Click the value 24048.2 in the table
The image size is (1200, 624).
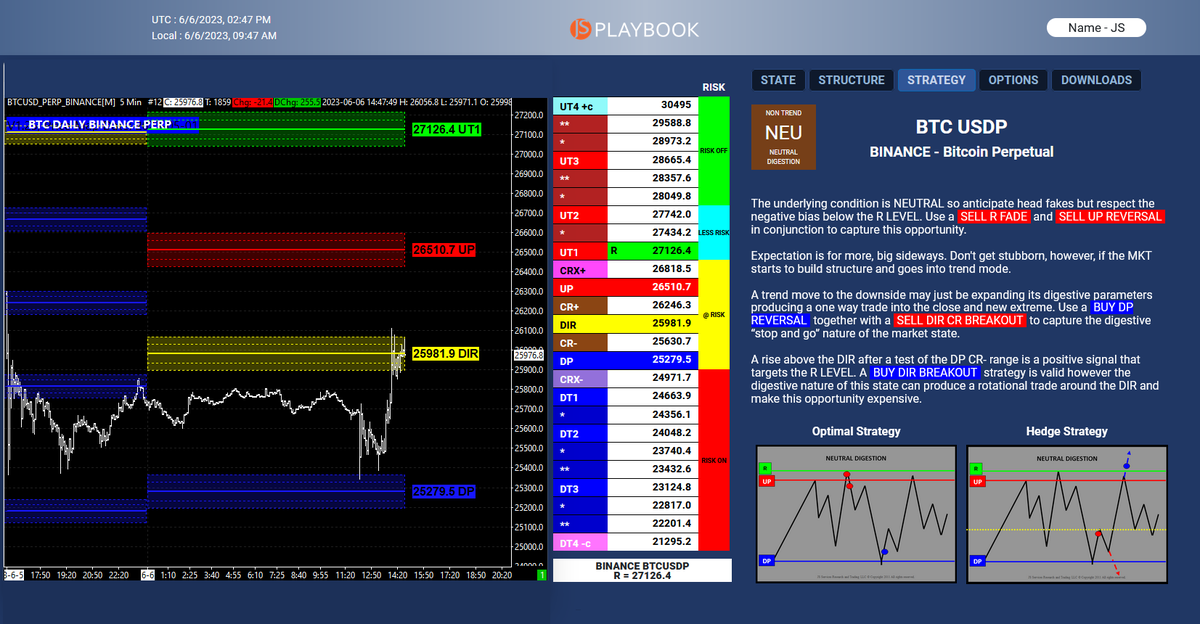coord(671,433)
